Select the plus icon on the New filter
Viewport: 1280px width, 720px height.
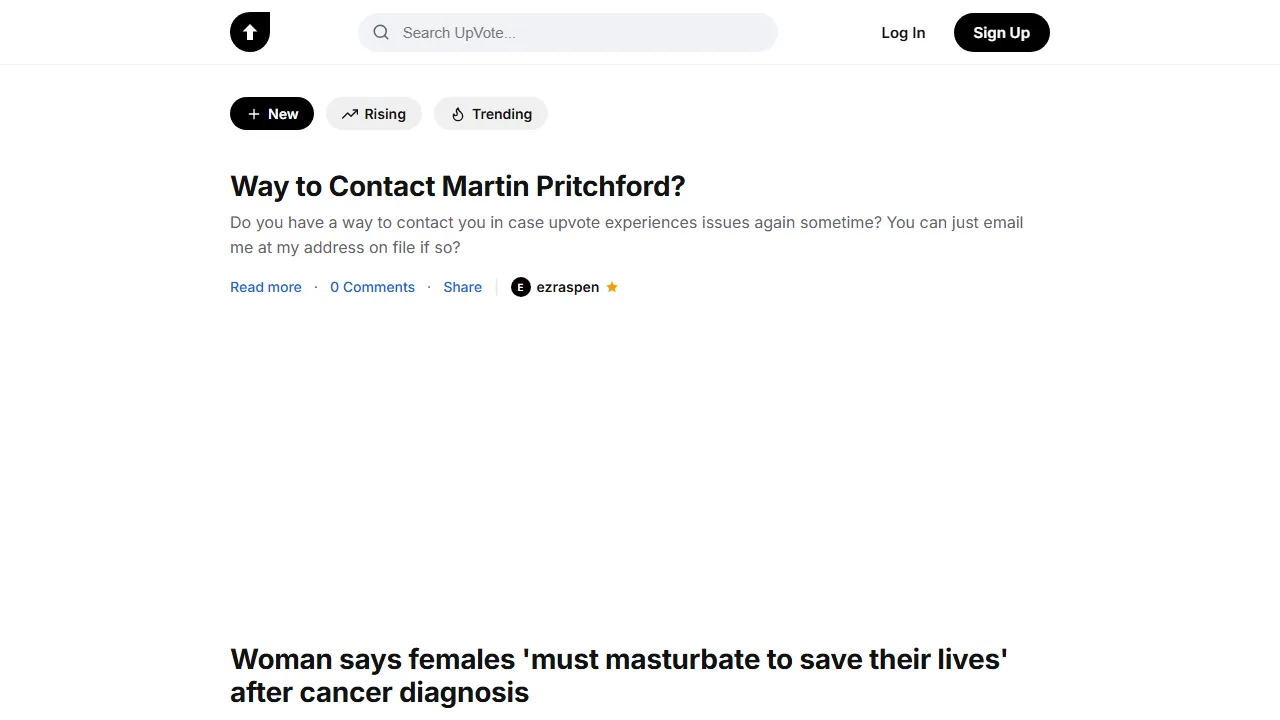[252, 113]
